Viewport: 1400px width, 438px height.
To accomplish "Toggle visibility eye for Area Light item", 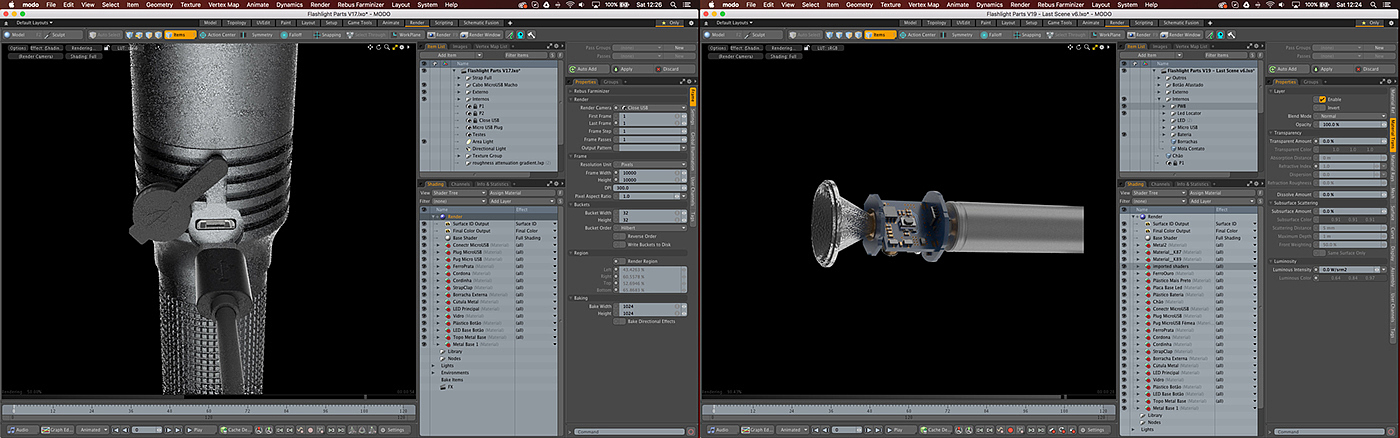I will click(x=423, y=142).
